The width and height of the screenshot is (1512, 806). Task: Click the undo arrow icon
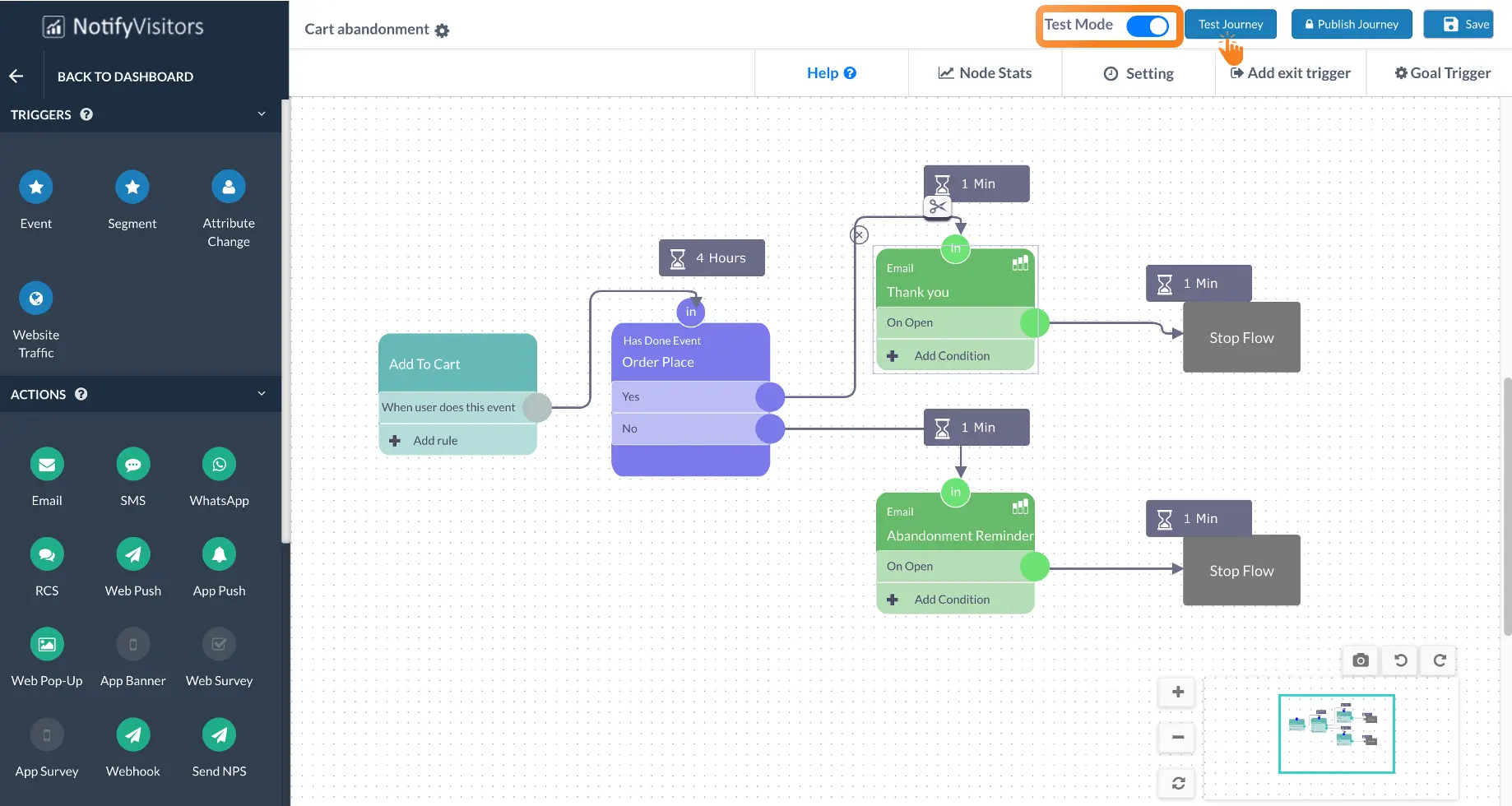point(1400,660)
